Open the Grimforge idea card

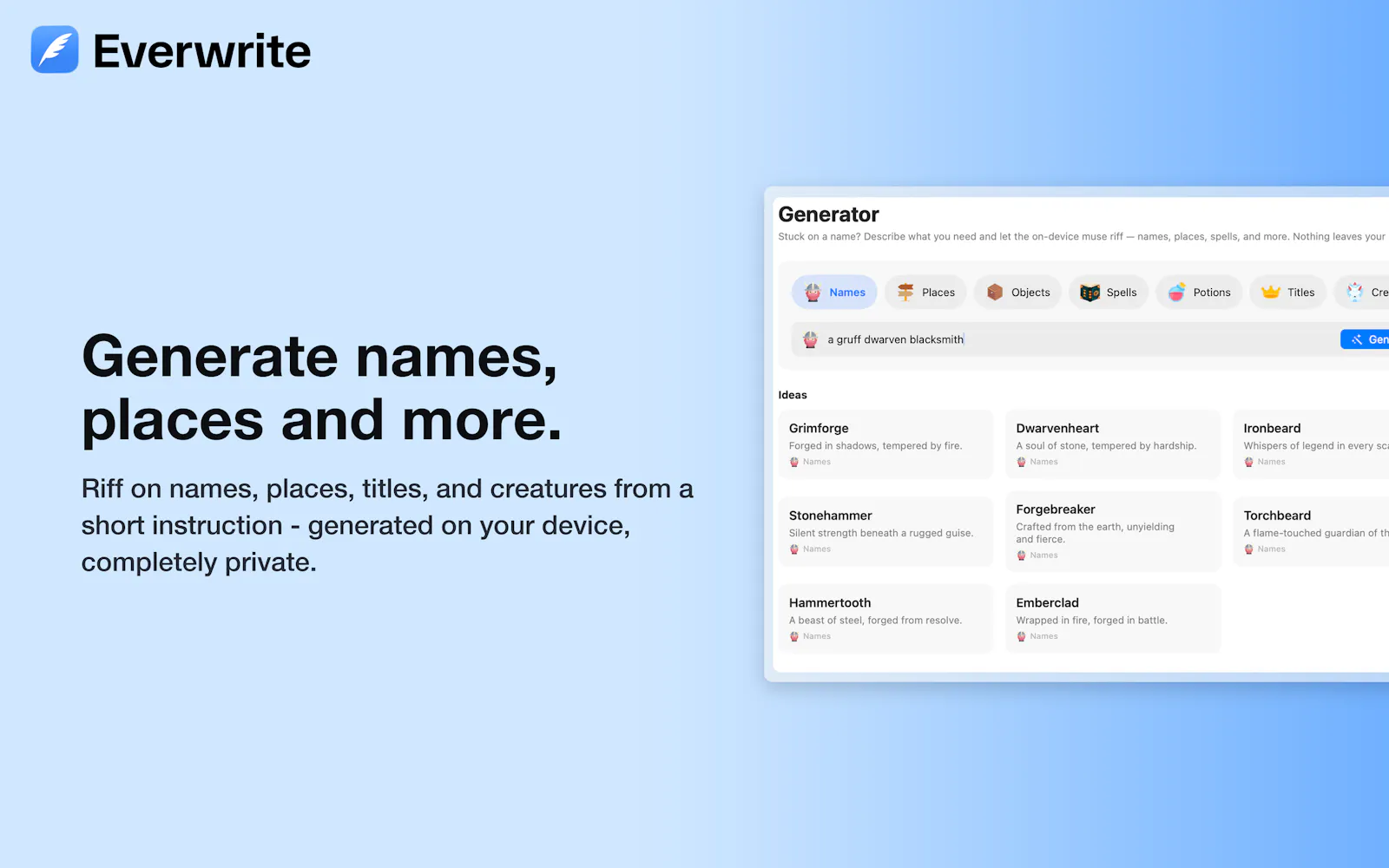(x=885, y=444)
